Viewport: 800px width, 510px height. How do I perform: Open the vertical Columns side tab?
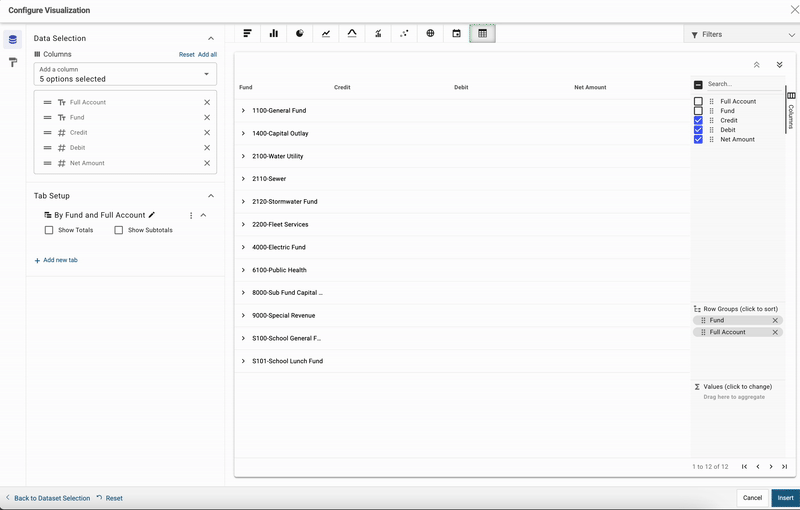pyautogui.click(x=791, y=110)
